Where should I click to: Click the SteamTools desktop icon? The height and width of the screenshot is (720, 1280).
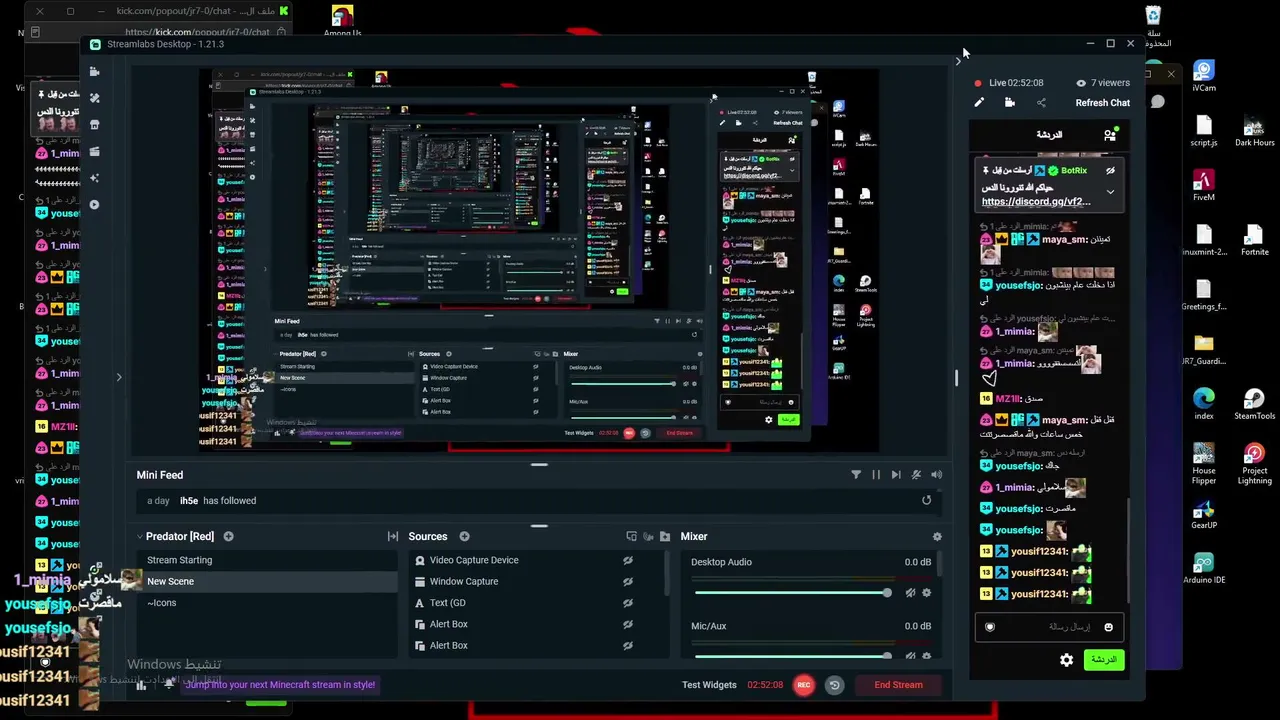click(x=1254, y=405)
